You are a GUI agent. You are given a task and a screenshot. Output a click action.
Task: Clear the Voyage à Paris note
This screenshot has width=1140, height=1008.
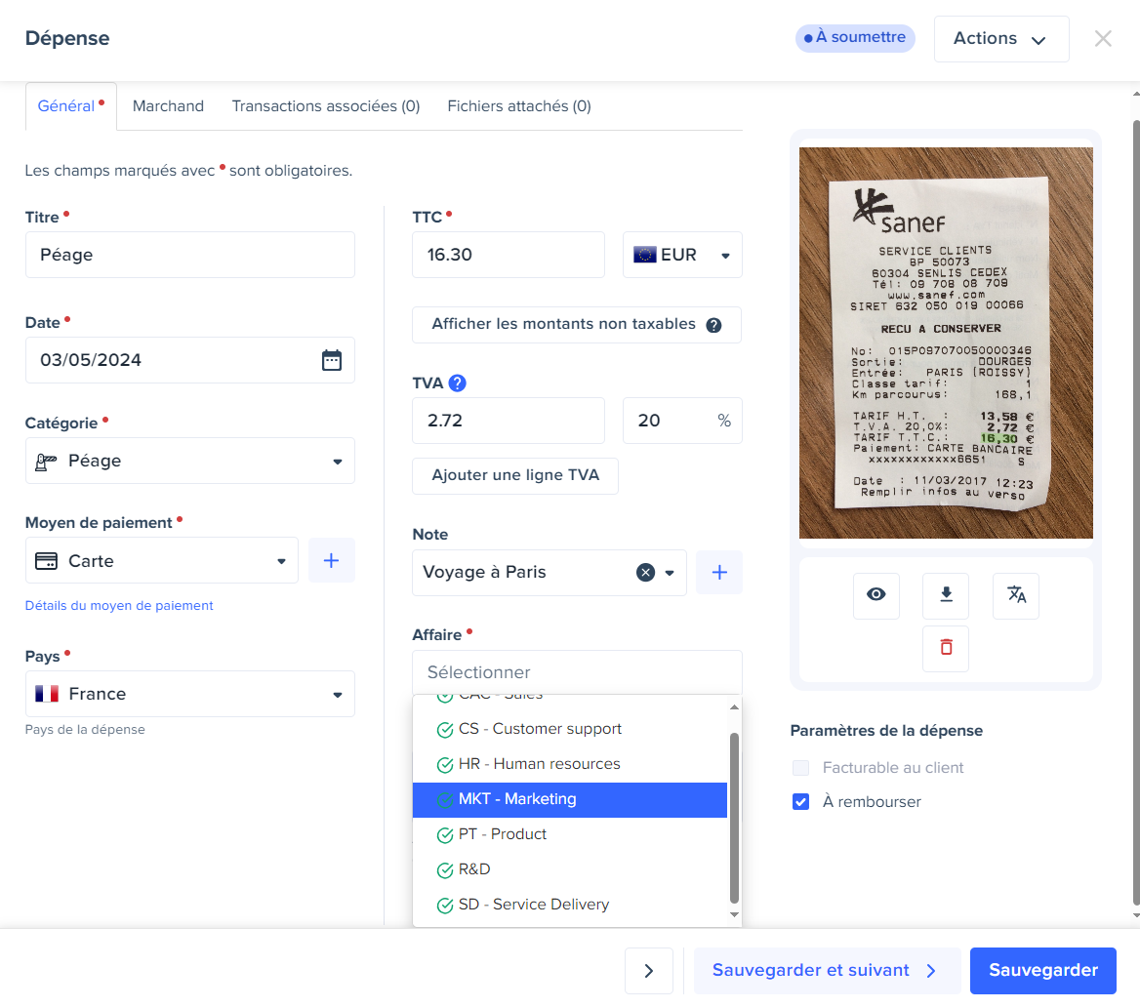[645, 573]
